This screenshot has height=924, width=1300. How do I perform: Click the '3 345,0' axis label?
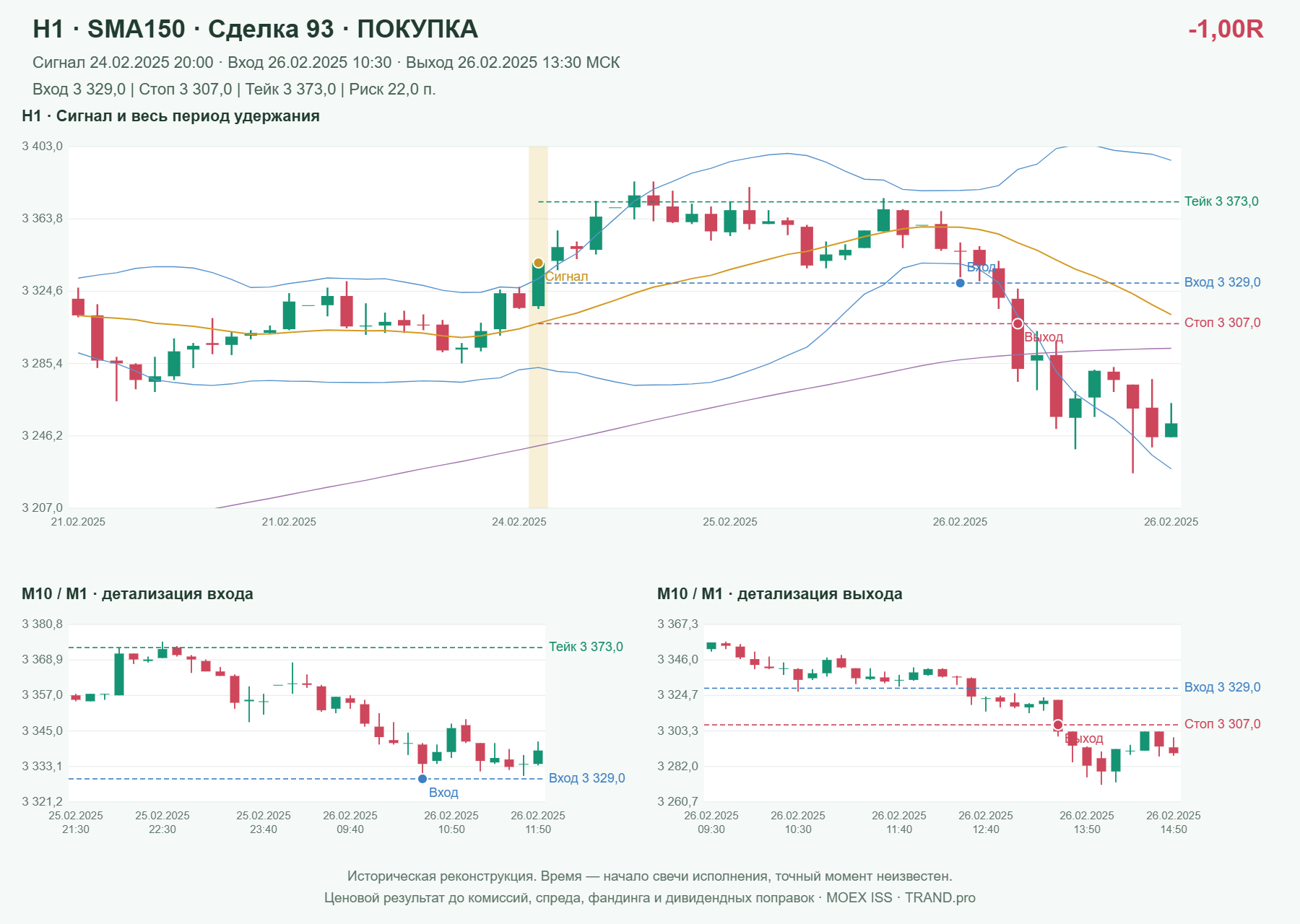point(43,731)
